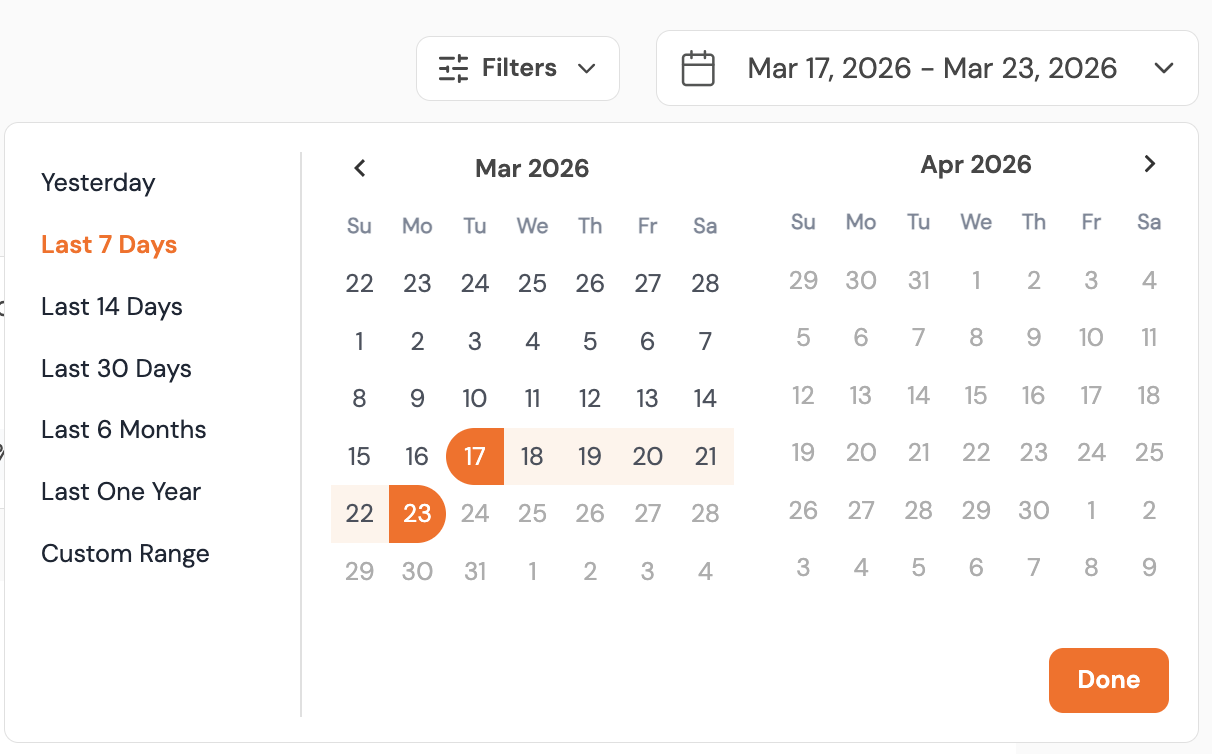Click the calendar icon in the date field

click(x=698, y=68)
